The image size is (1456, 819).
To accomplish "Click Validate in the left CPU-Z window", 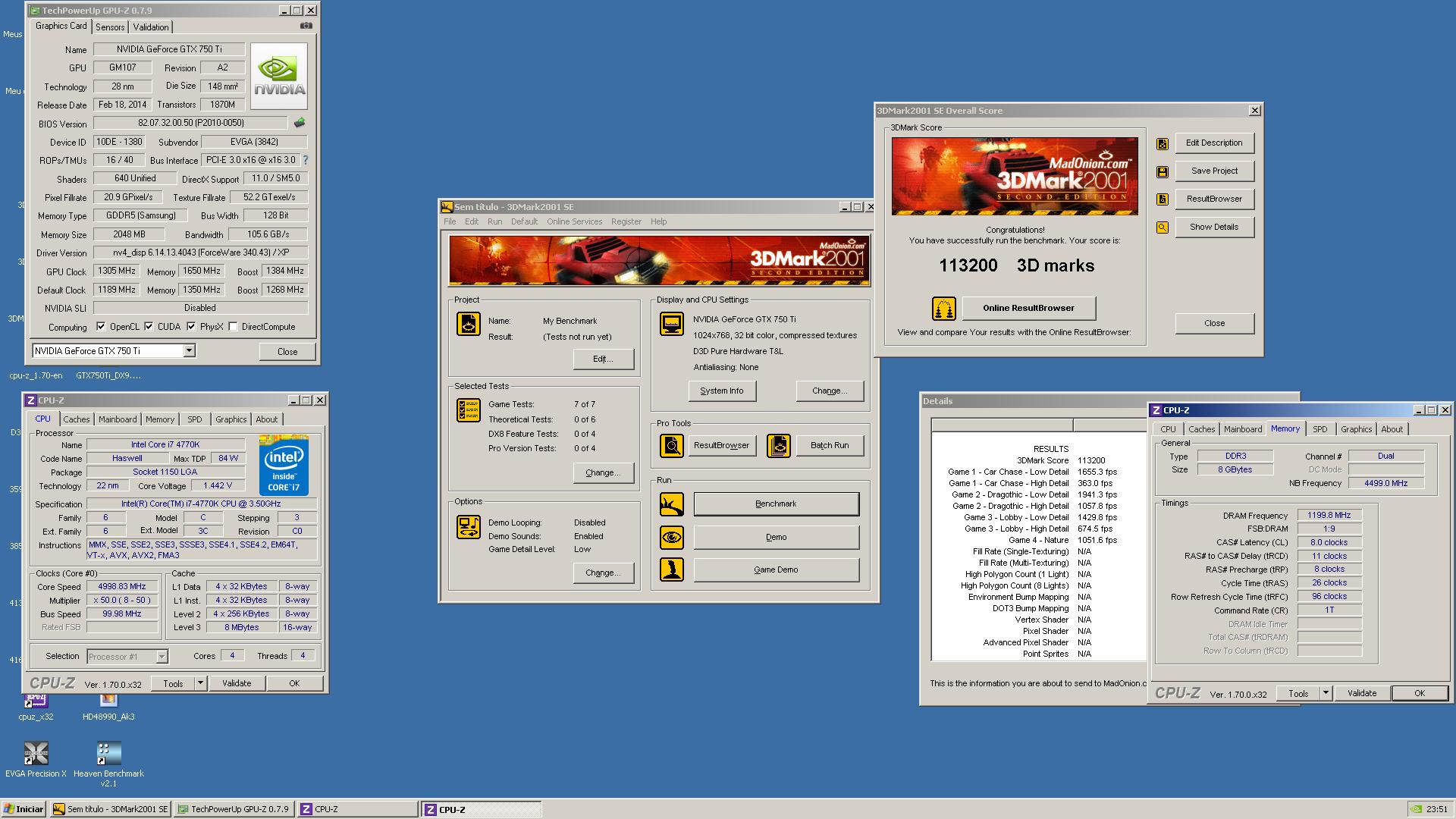I will coord(237,683).
